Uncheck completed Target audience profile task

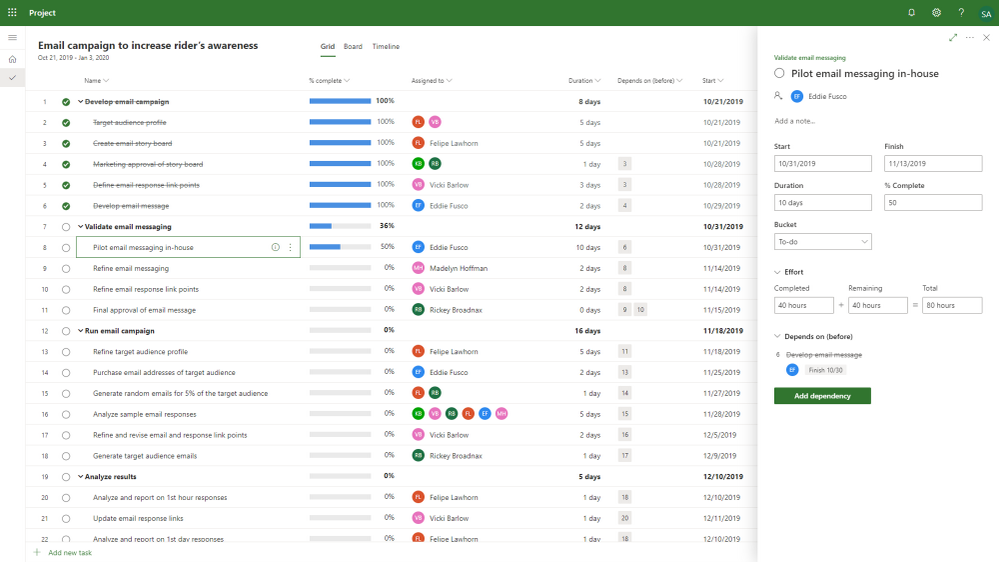[66, 122]
